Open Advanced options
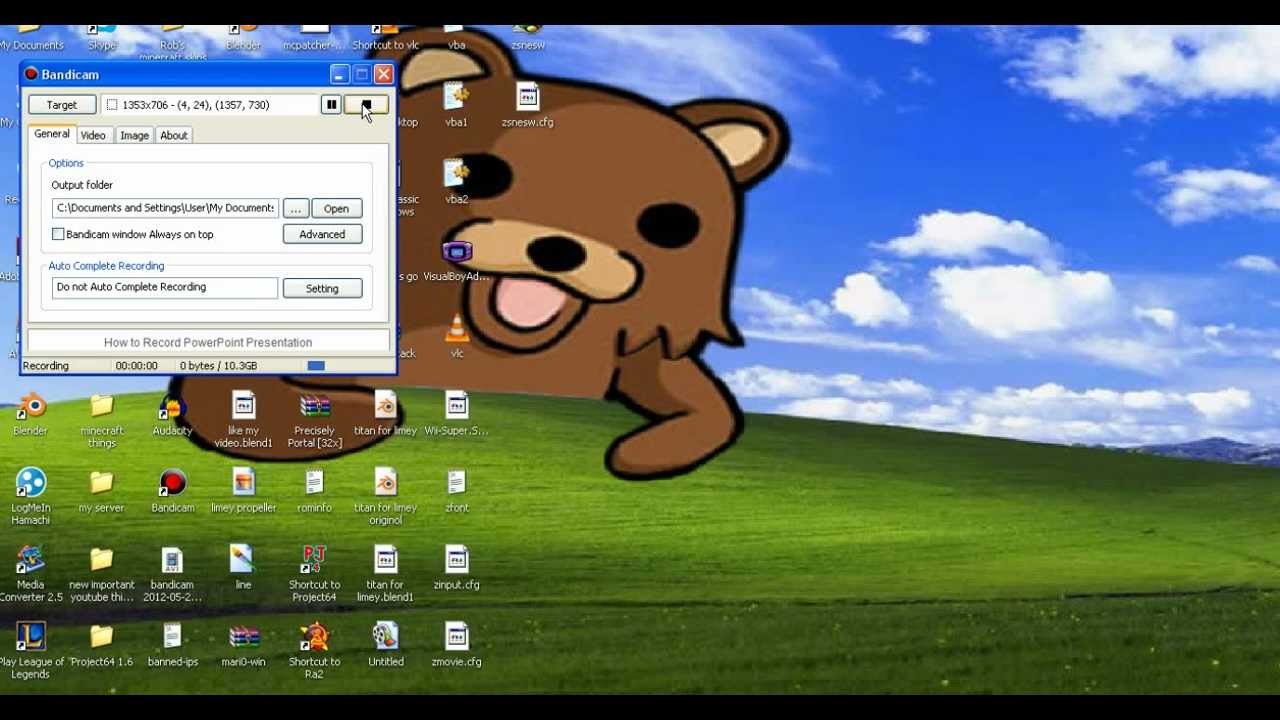The width and height of the screenshot is (1280, 720). [x=322, y=234]
